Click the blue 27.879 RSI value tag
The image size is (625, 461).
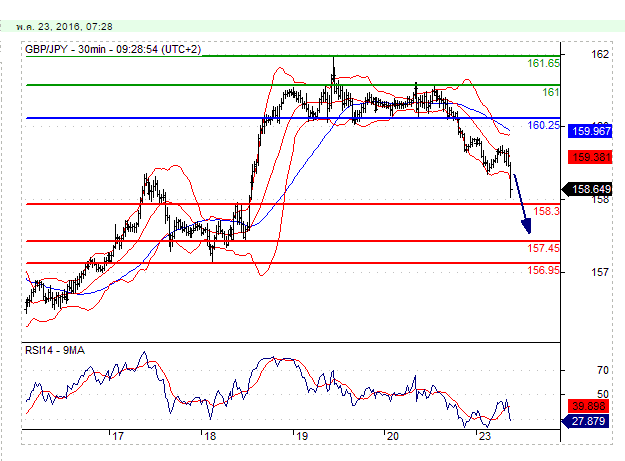(591, 422)
